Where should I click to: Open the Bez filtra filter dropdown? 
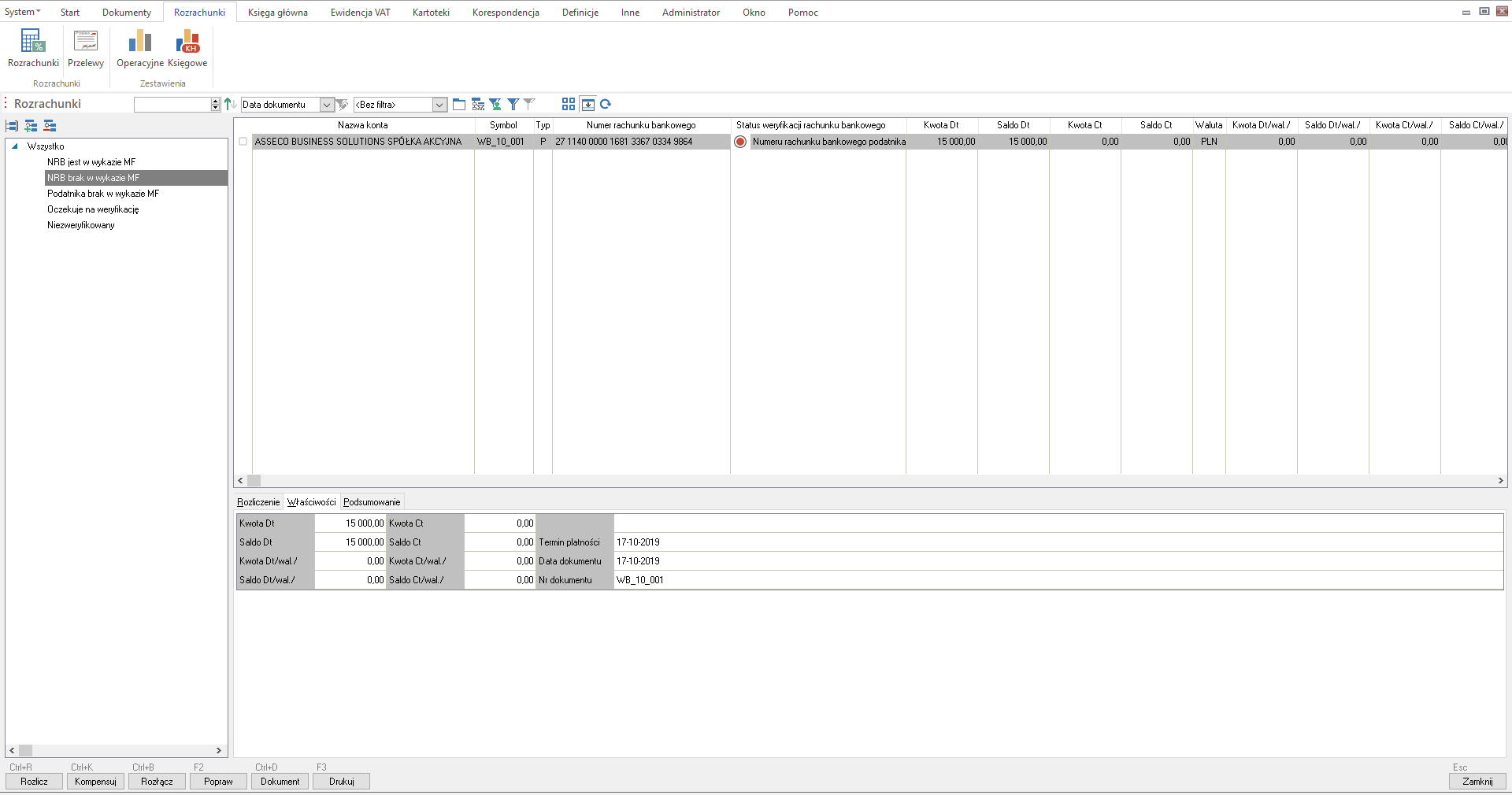[439, 105]
